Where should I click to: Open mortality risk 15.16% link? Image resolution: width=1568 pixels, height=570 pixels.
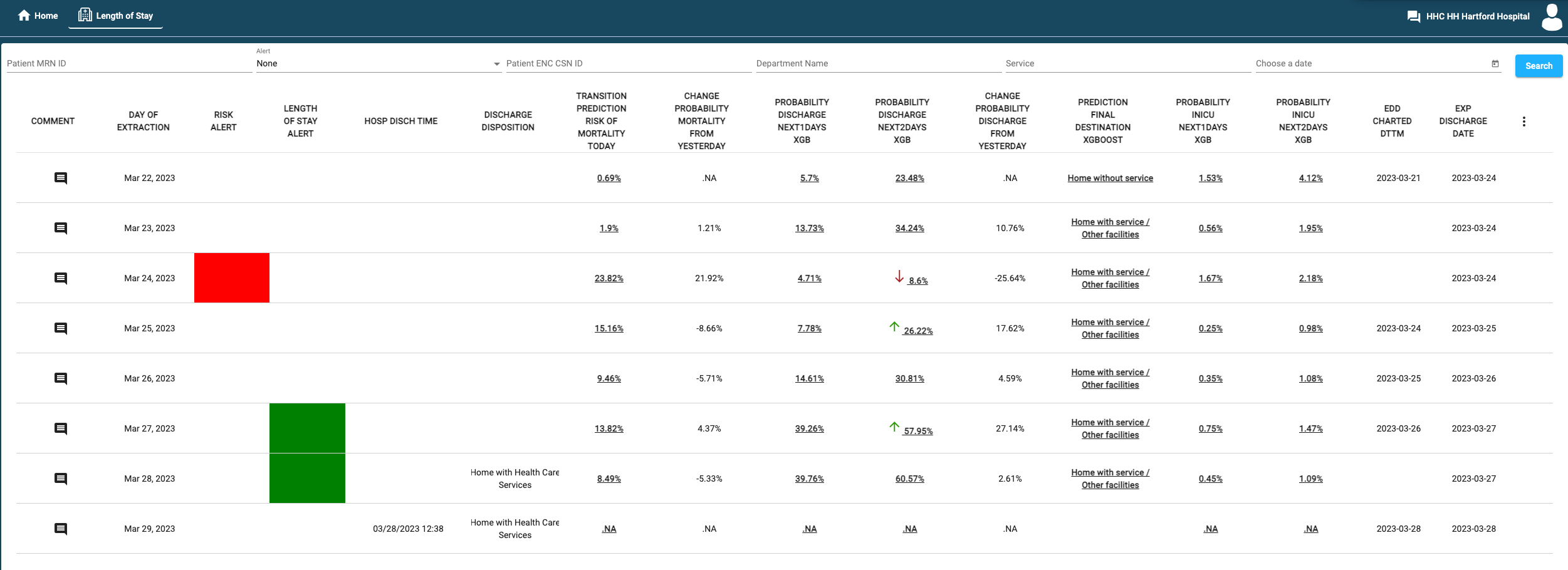(x=609, y=328)
